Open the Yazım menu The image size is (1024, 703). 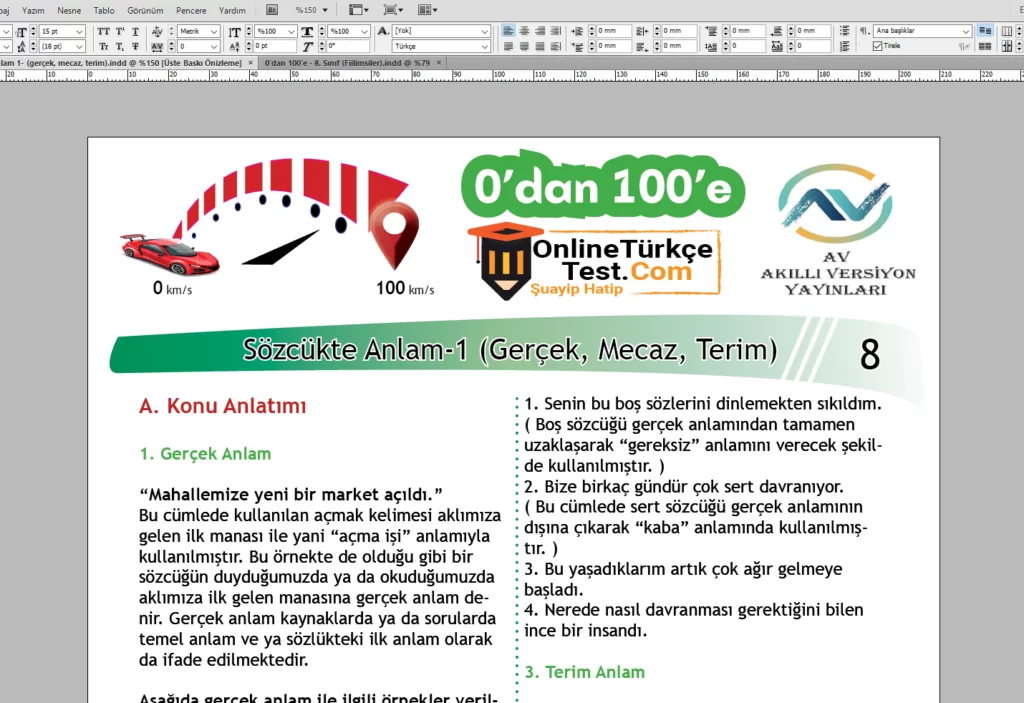(x=33, y=10)
